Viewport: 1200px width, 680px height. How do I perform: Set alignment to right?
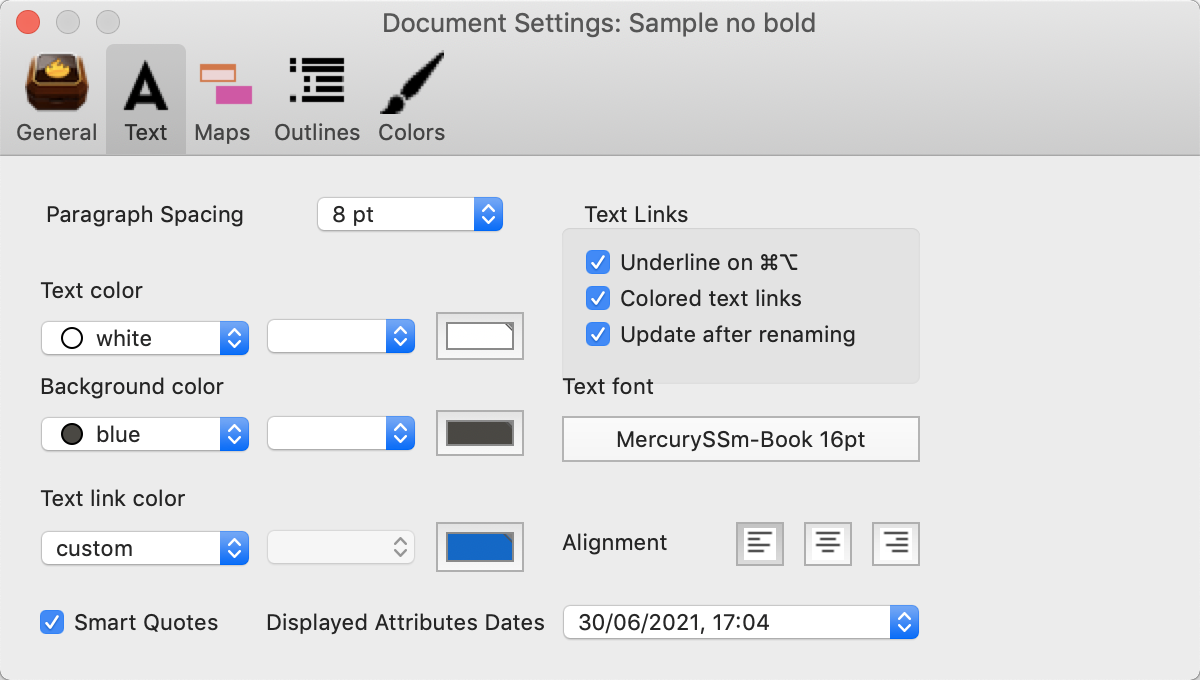coord(896,544)
